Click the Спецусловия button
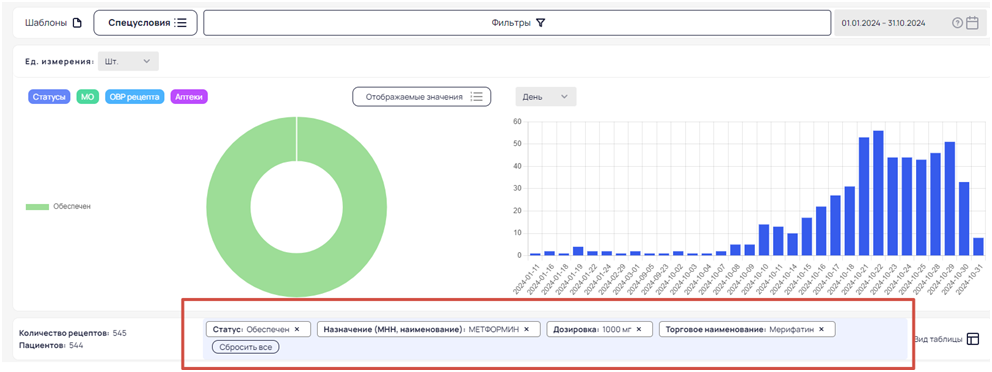Screen dimensions: 992x372 click(x=146, y=23)
